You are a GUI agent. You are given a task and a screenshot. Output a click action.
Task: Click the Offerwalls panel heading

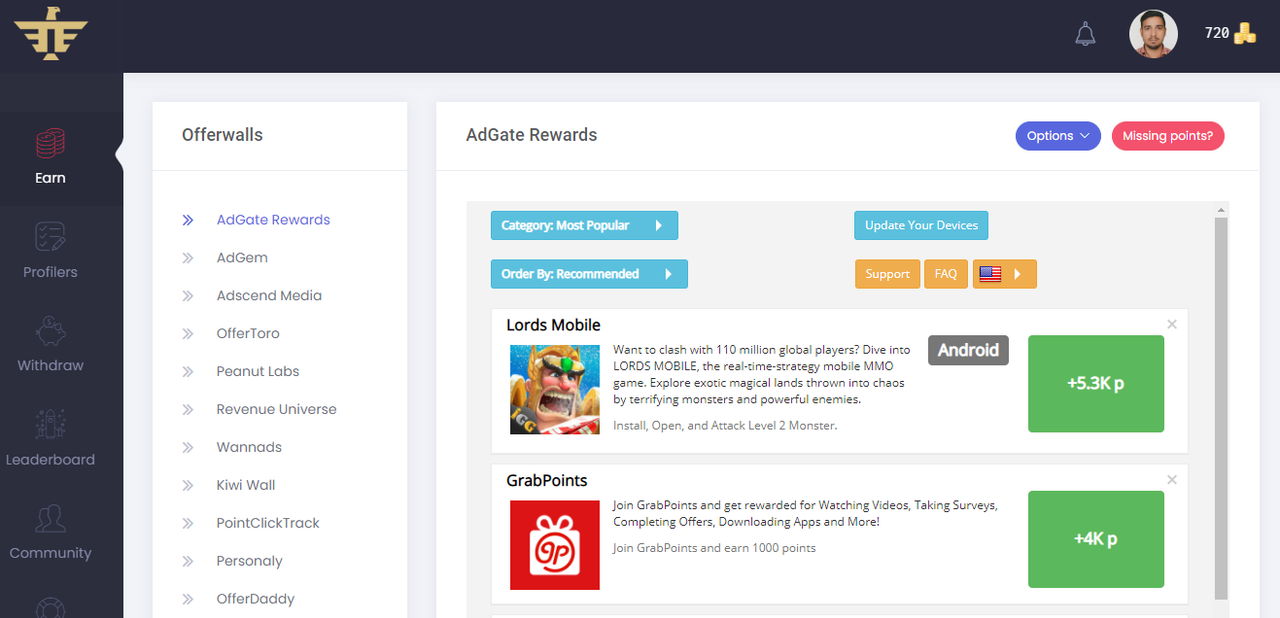tap(222, 135)
